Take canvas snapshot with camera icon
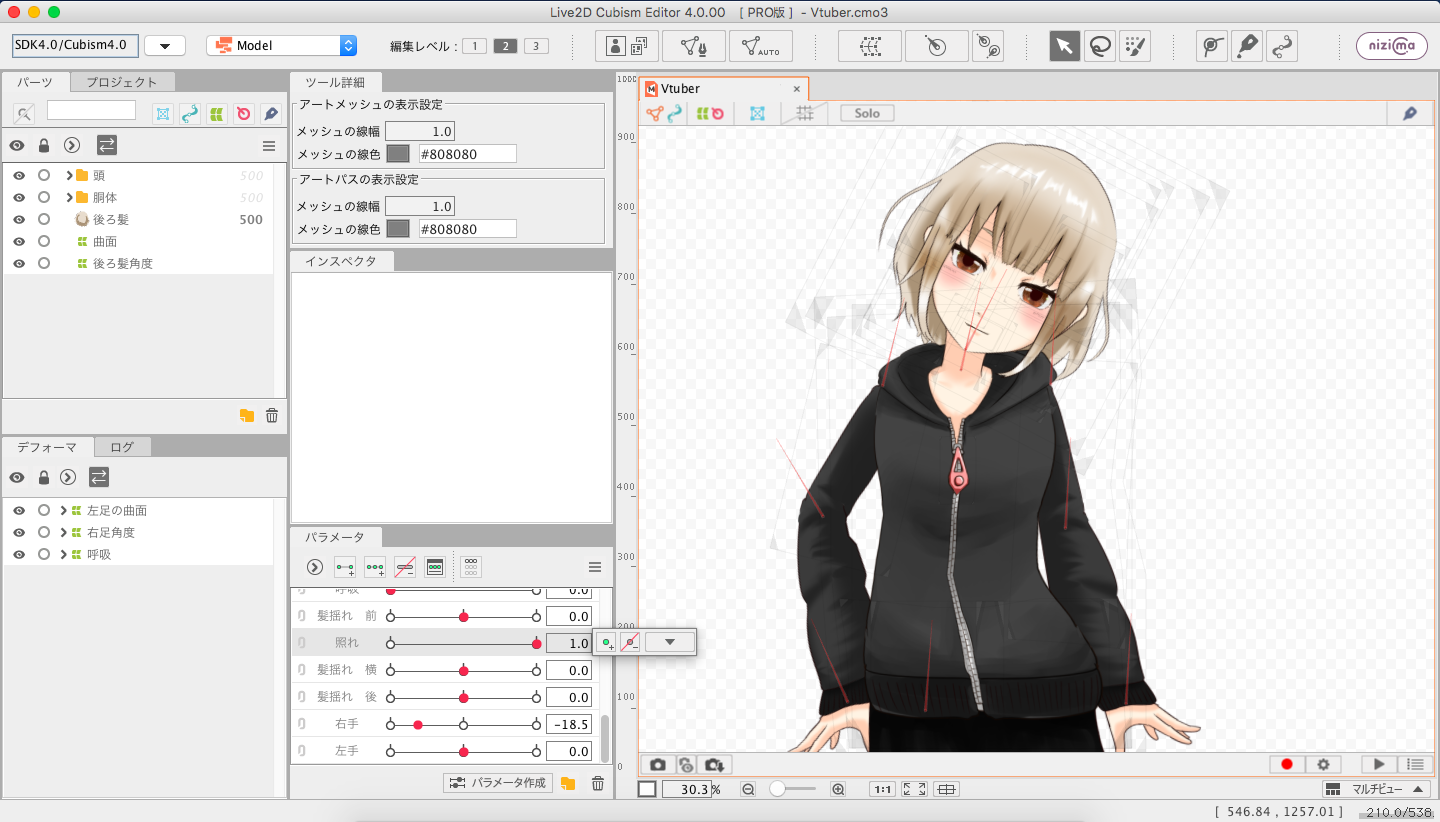 (x=658, y=764)
